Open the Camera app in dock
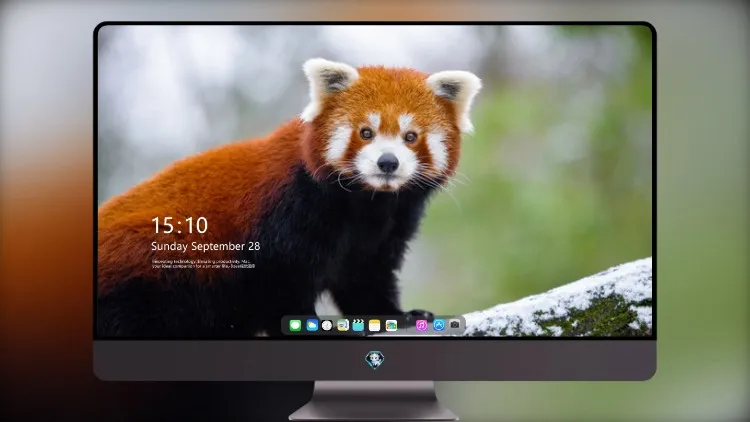 (455, 325)
